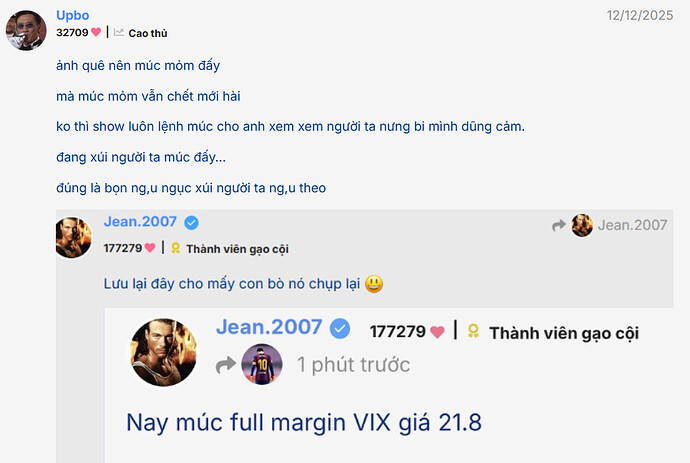Click the Messi number 10 avatar

[262, 364]
